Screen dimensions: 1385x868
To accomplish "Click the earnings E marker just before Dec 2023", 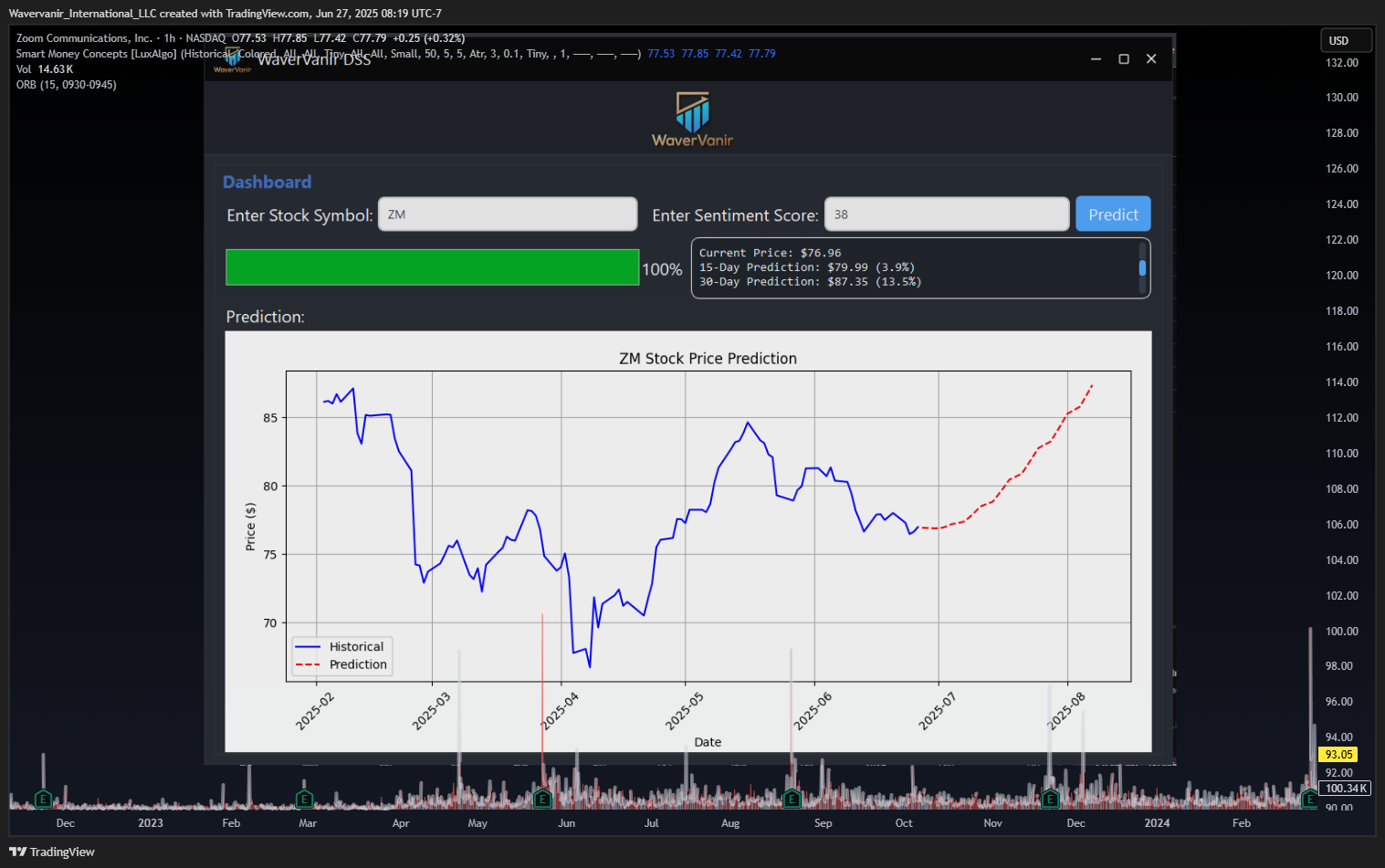I will 1050,800.
